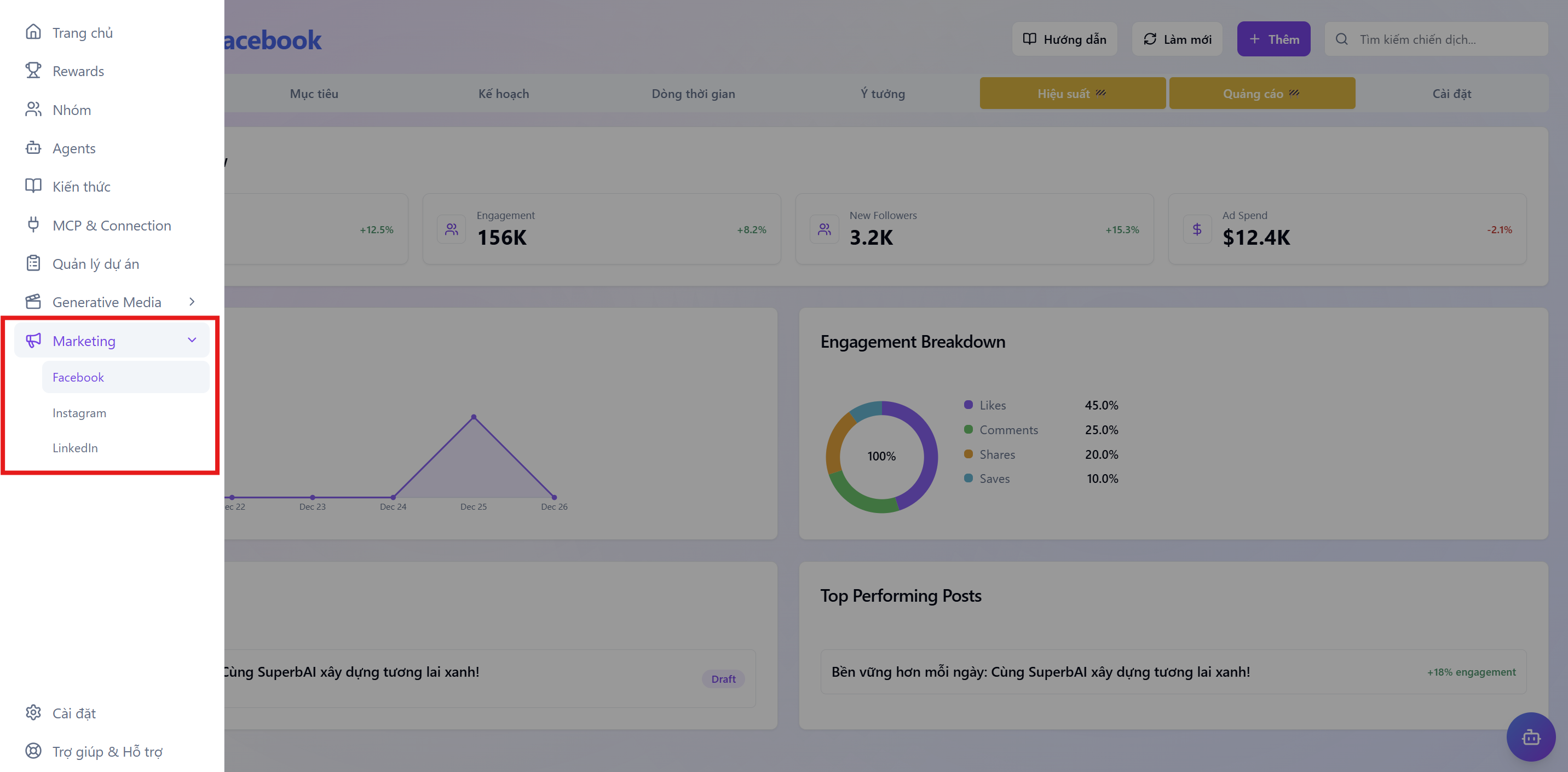Screen dimensions: 1568x772
Task: Open the Dòng thời gian tab
Action: (693, 93)
